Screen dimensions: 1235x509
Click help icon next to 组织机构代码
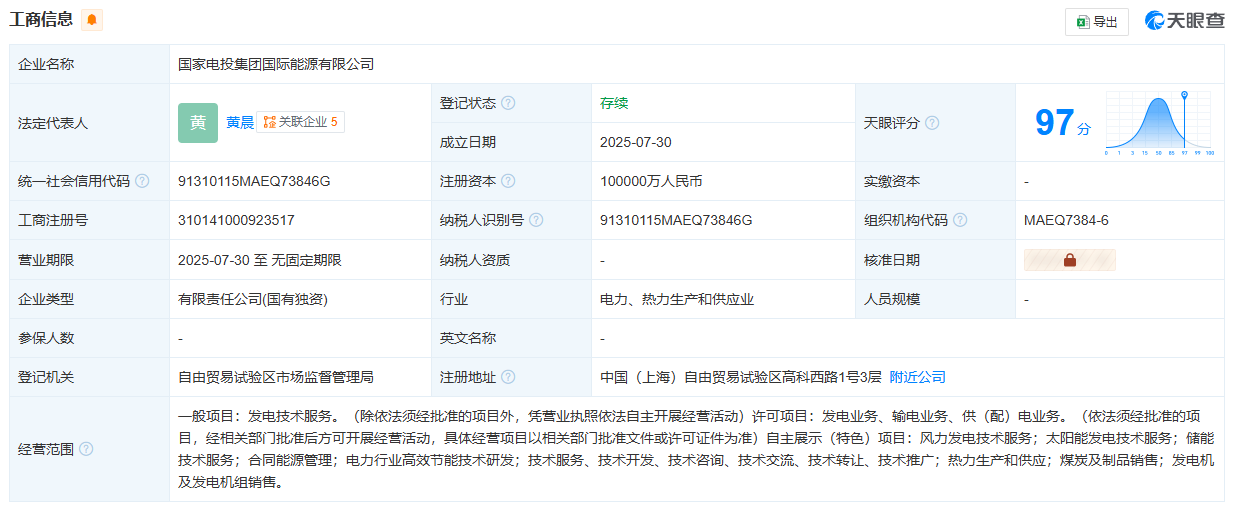point(960,220)
